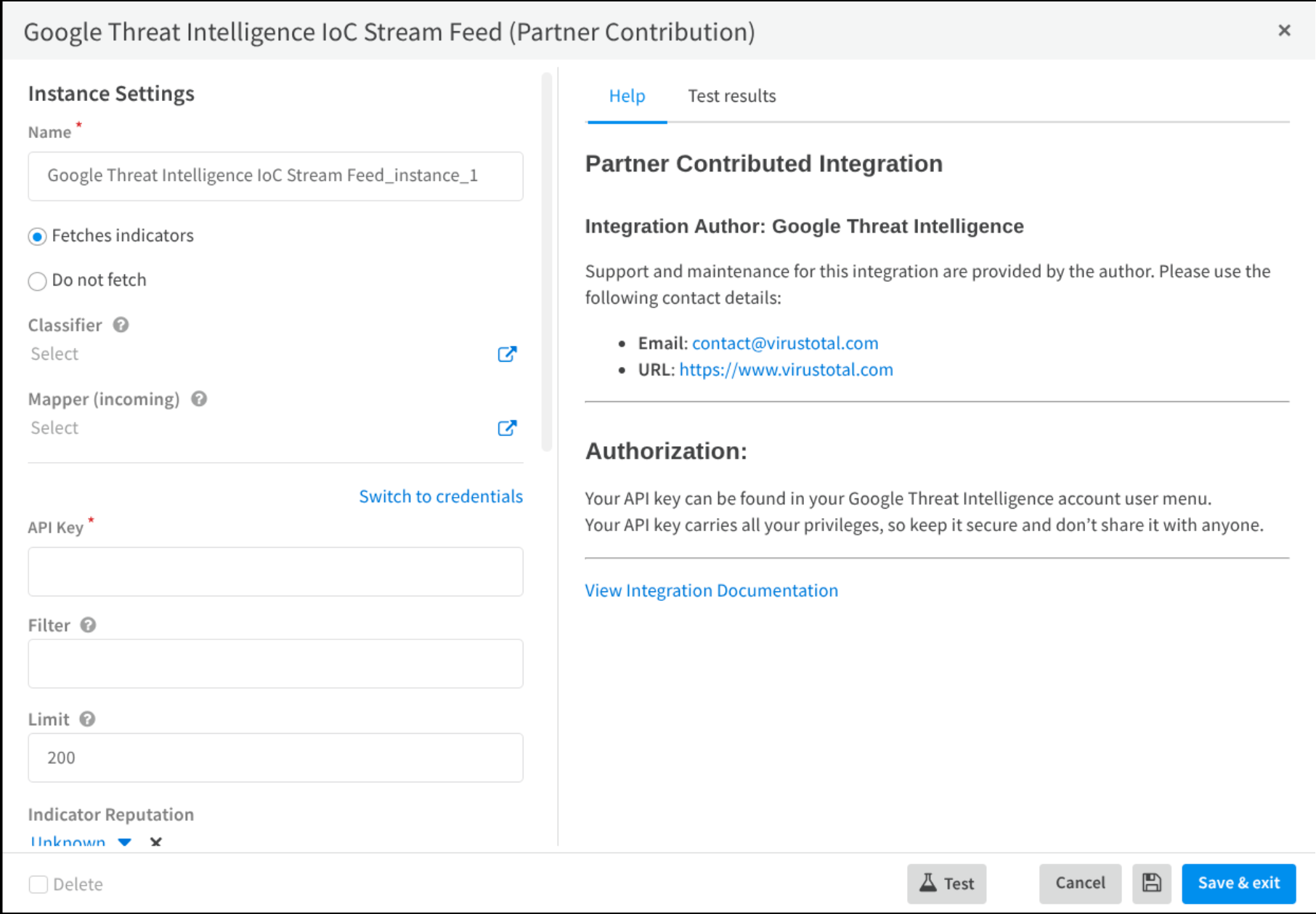
Task: Click the floppy disk save icon
Action: pos(1151,883)
